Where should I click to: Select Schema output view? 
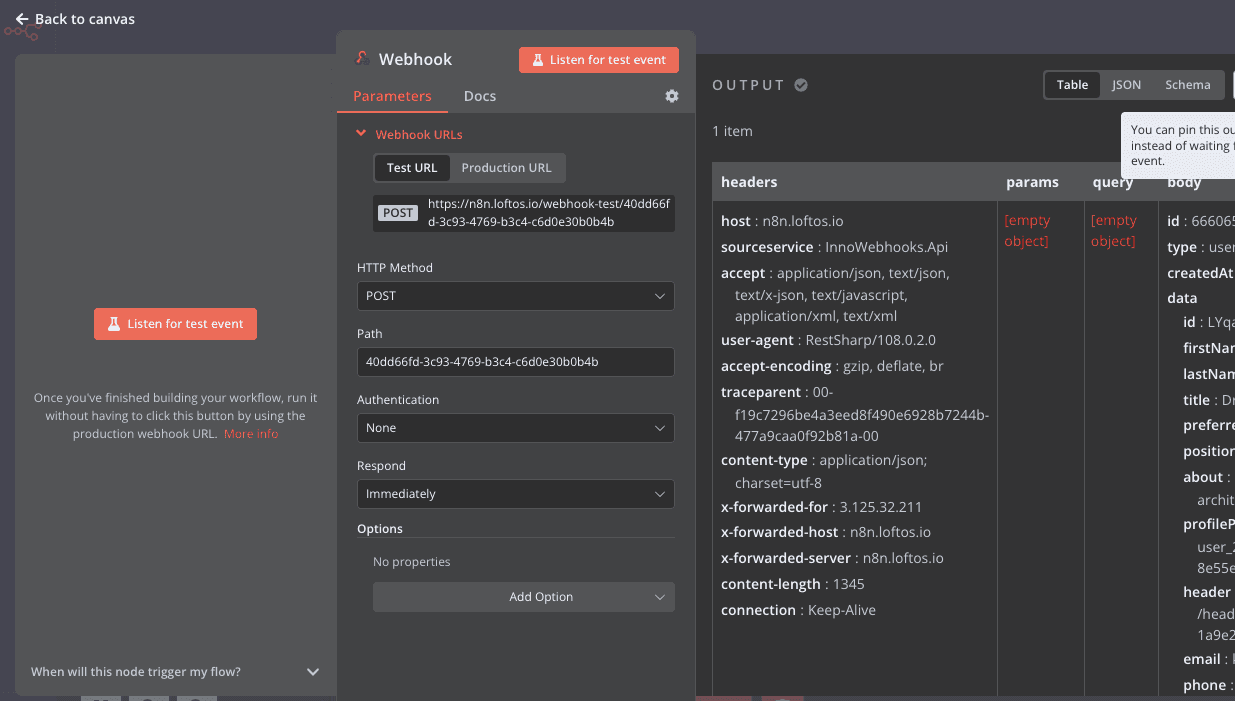(x=1187, y=85)
